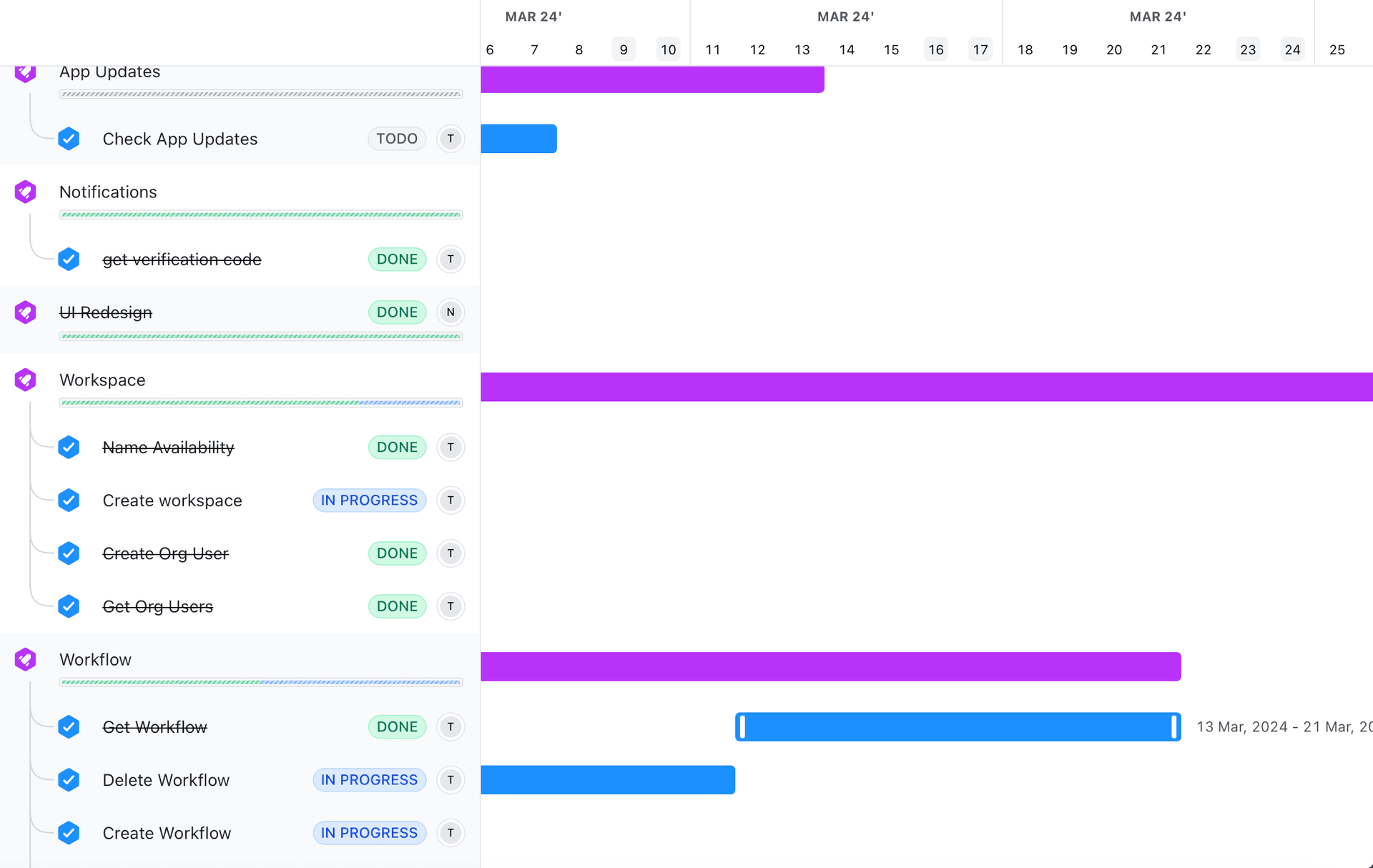Click the App Updates epic icon
Viewport: 1373px width, 868px height.
[x=26, y=72]
